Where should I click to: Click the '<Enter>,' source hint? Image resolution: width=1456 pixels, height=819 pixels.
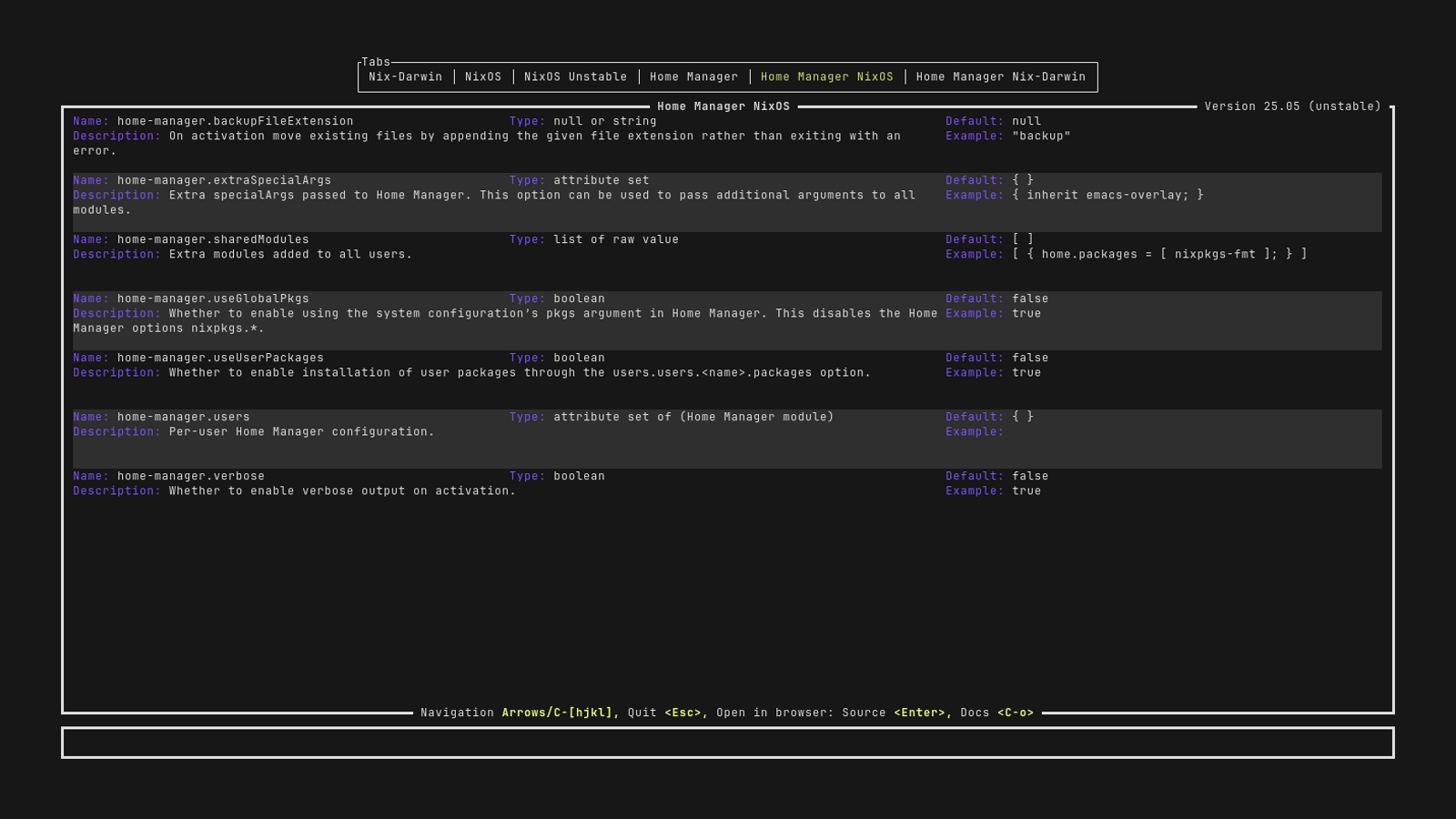tap(923, 713)
